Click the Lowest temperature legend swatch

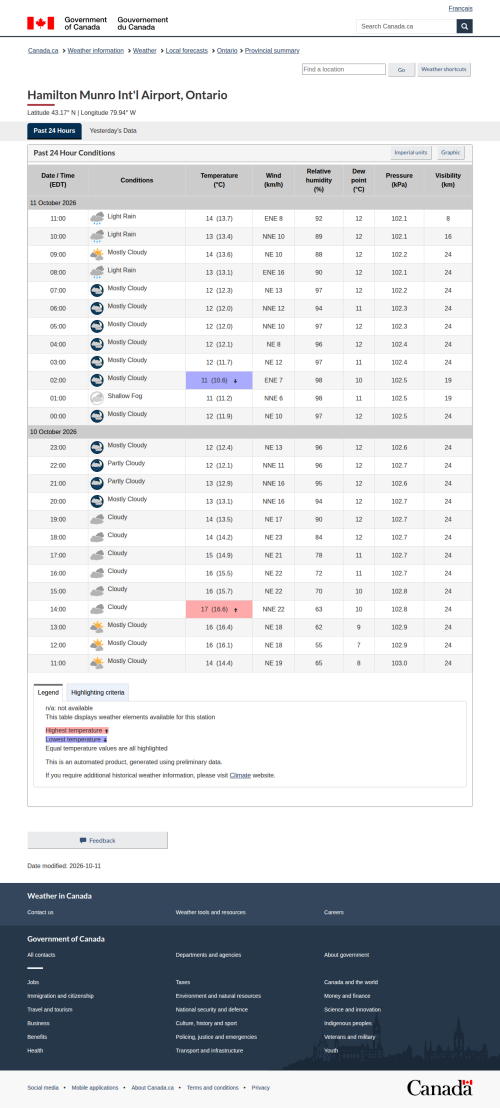[76, 739]
